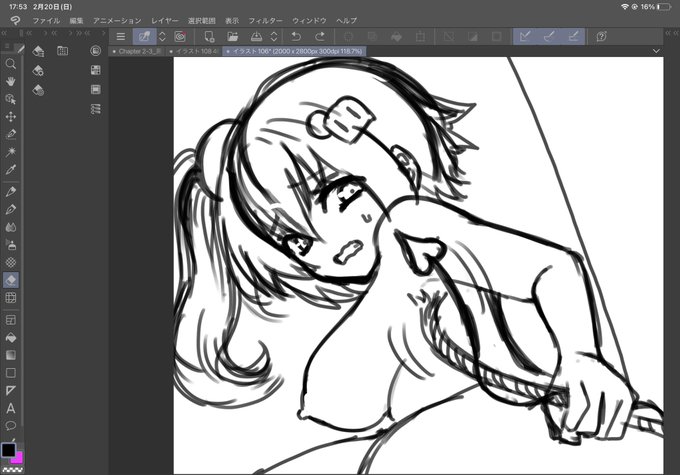This screenshot has width=680, height=475.
Task: Select the Hand move-view tool
Action: click(x=11, y=82)
